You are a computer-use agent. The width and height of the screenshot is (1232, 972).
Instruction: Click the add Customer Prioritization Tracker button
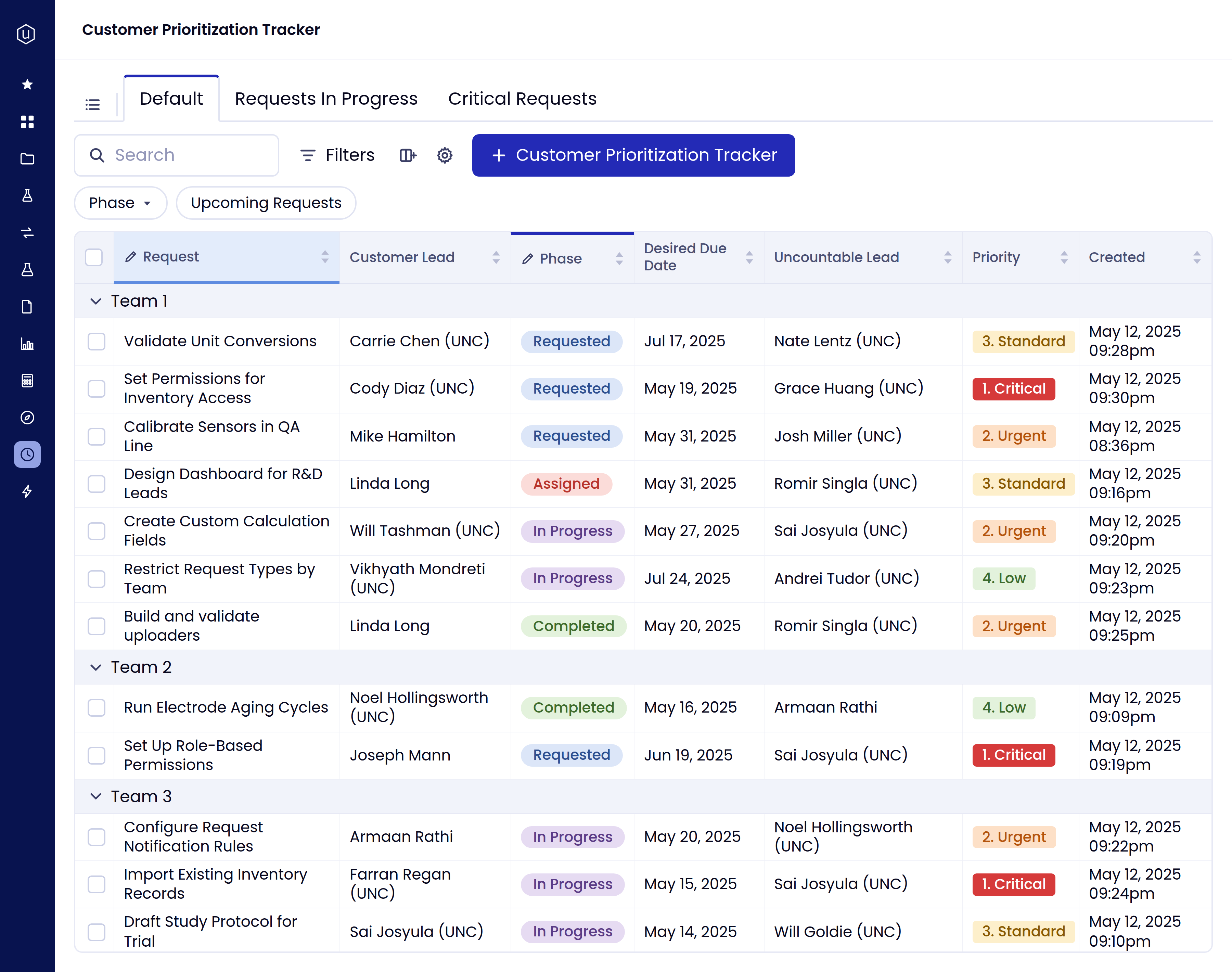(633, 155)
